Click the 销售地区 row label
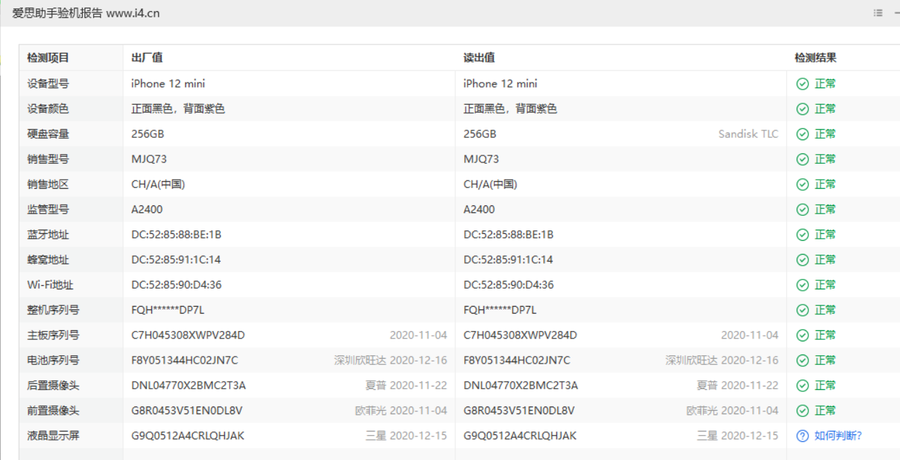The height and width of the screenshot is (460, 900). pyautogui.click(x=48, y=184)
